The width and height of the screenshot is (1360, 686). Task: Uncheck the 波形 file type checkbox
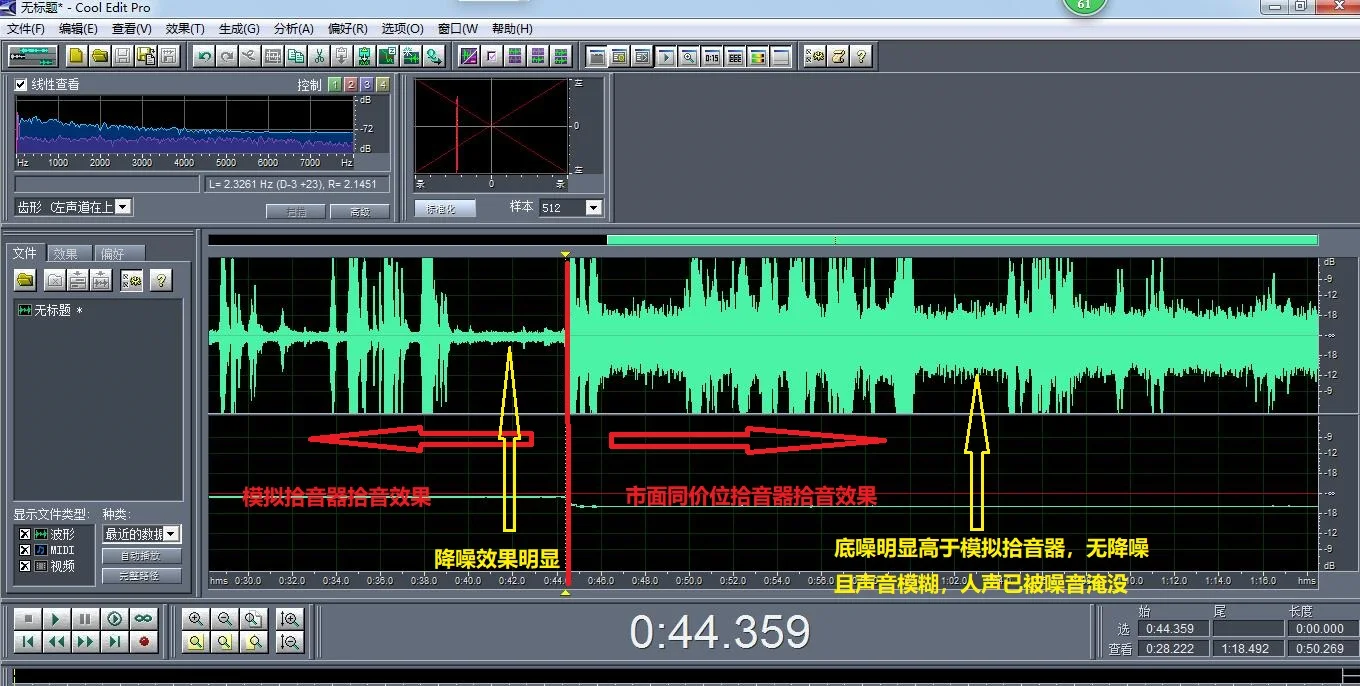point(25,535)
